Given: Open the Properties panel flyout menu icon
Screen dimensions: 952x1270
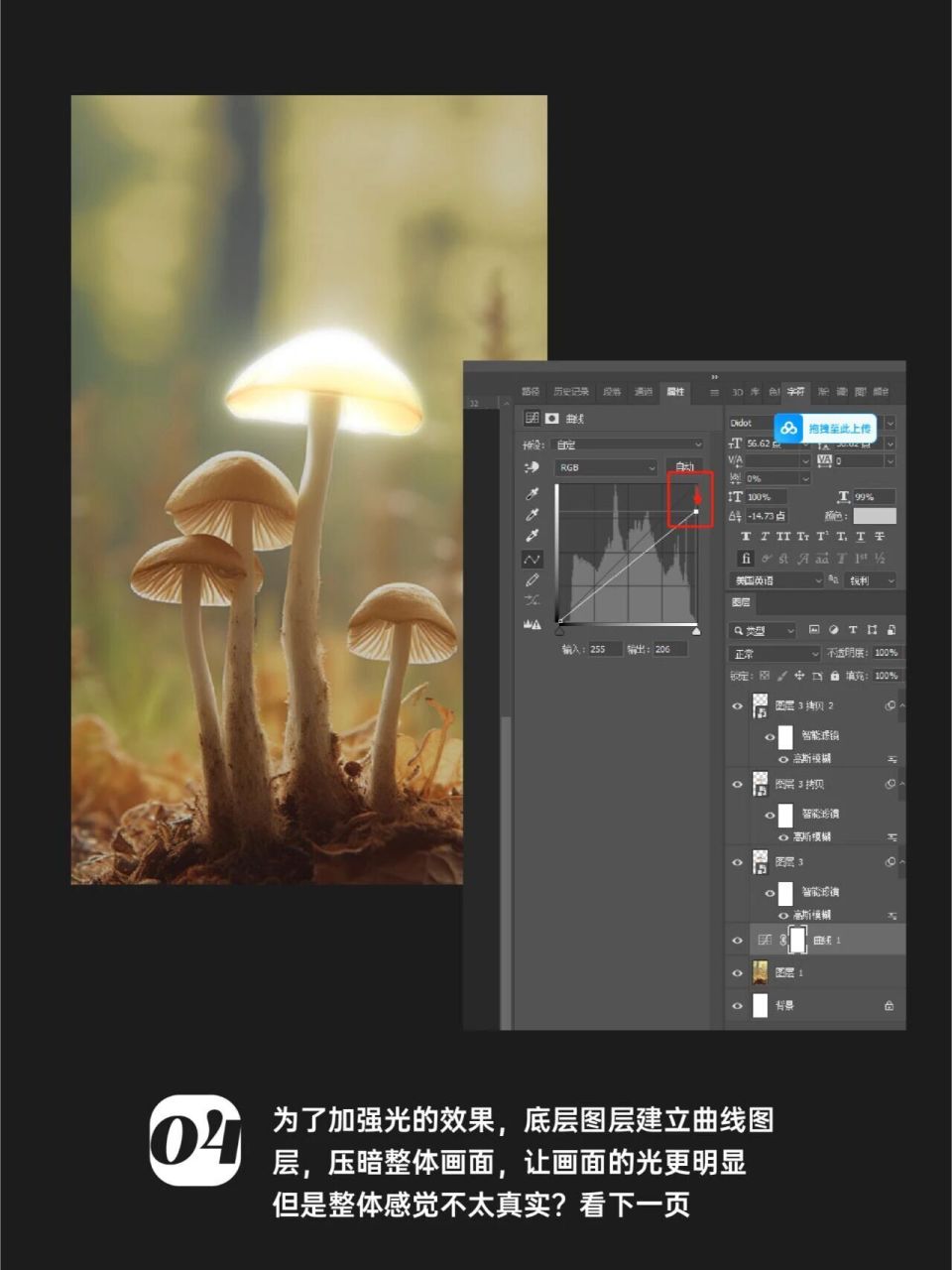Looking at the screenshot, I should click(x=714, y=392).
